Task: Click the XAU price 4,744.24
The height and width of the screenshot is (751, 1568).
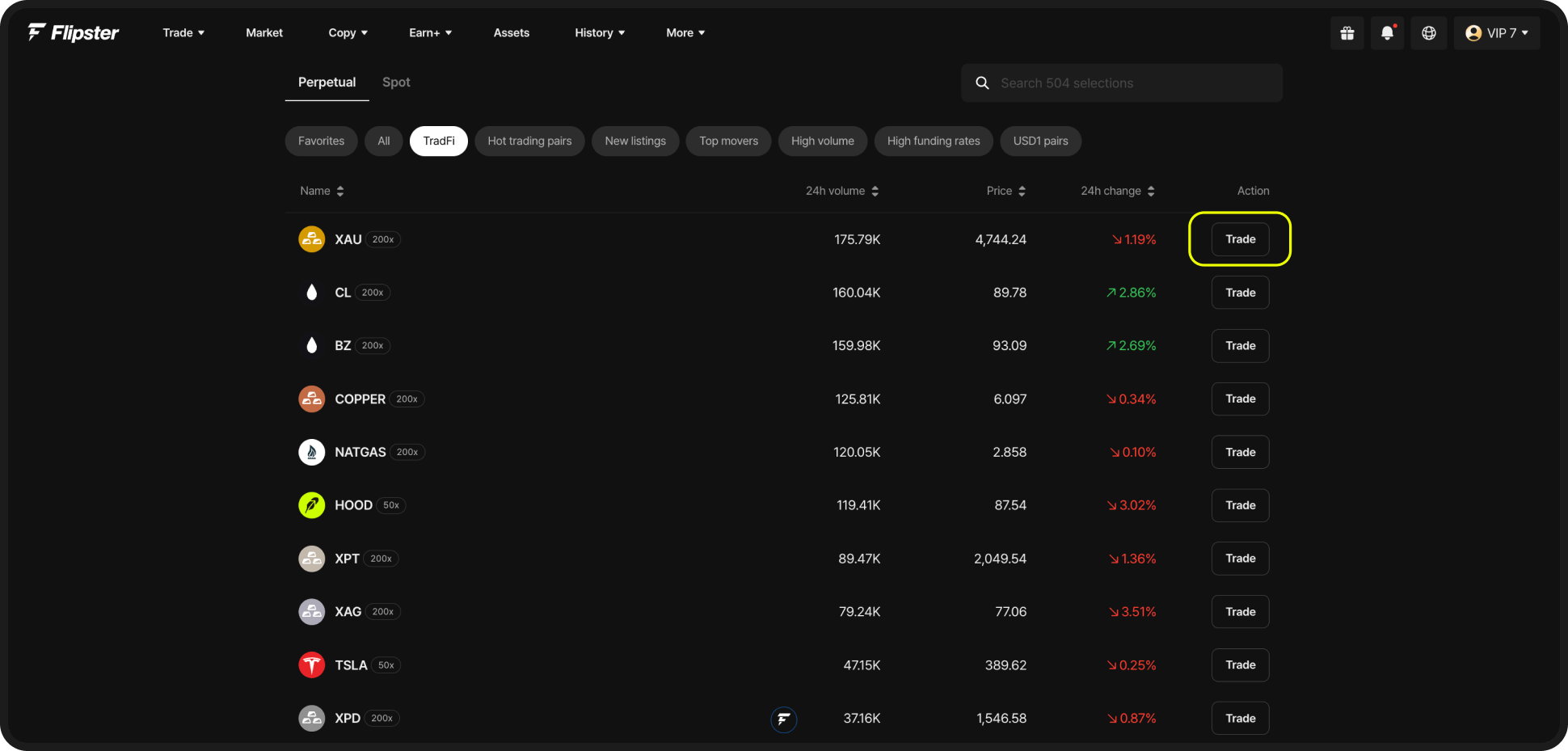Action: point(1001,239)
